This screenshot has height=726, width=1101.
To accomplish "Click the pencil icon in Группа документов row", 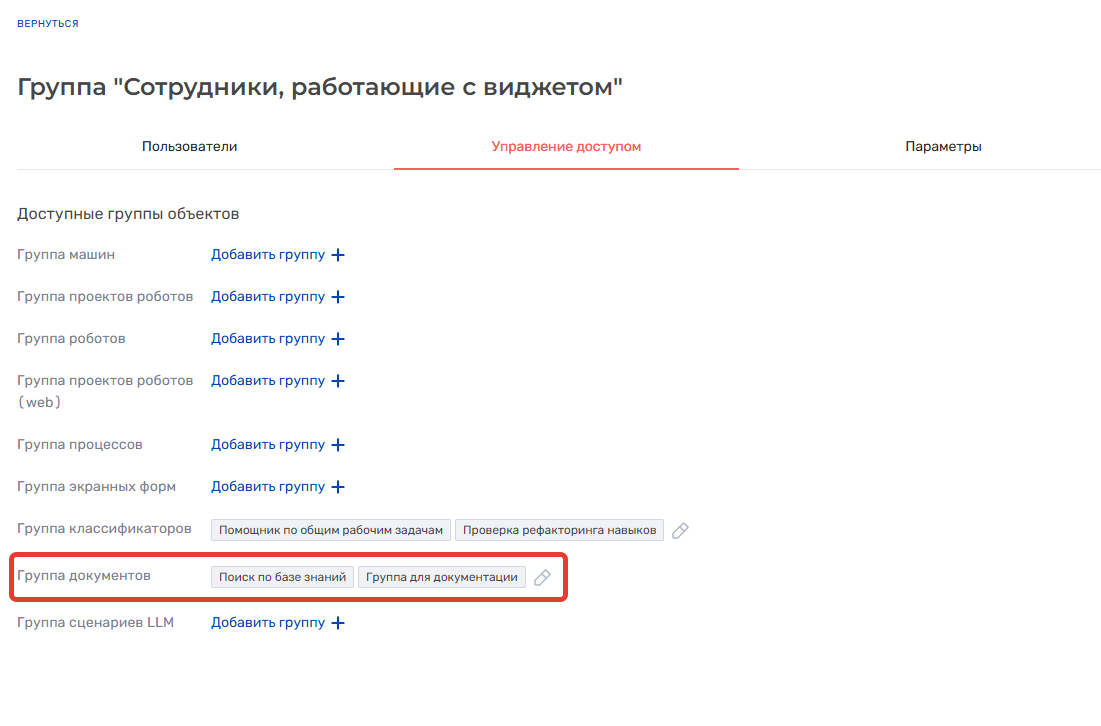I will [542, 578].
